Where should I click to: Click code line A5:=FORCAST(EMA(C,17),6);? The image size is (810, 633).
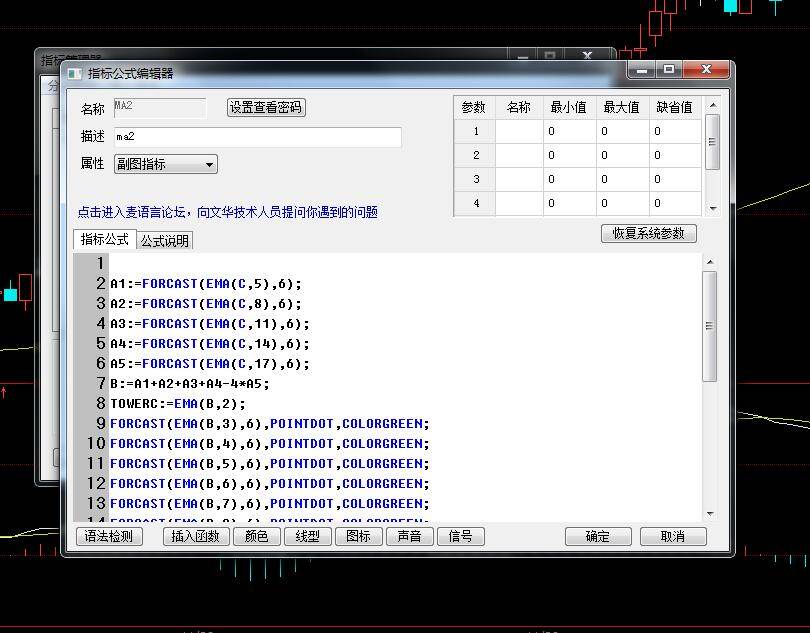pos(210,364)
